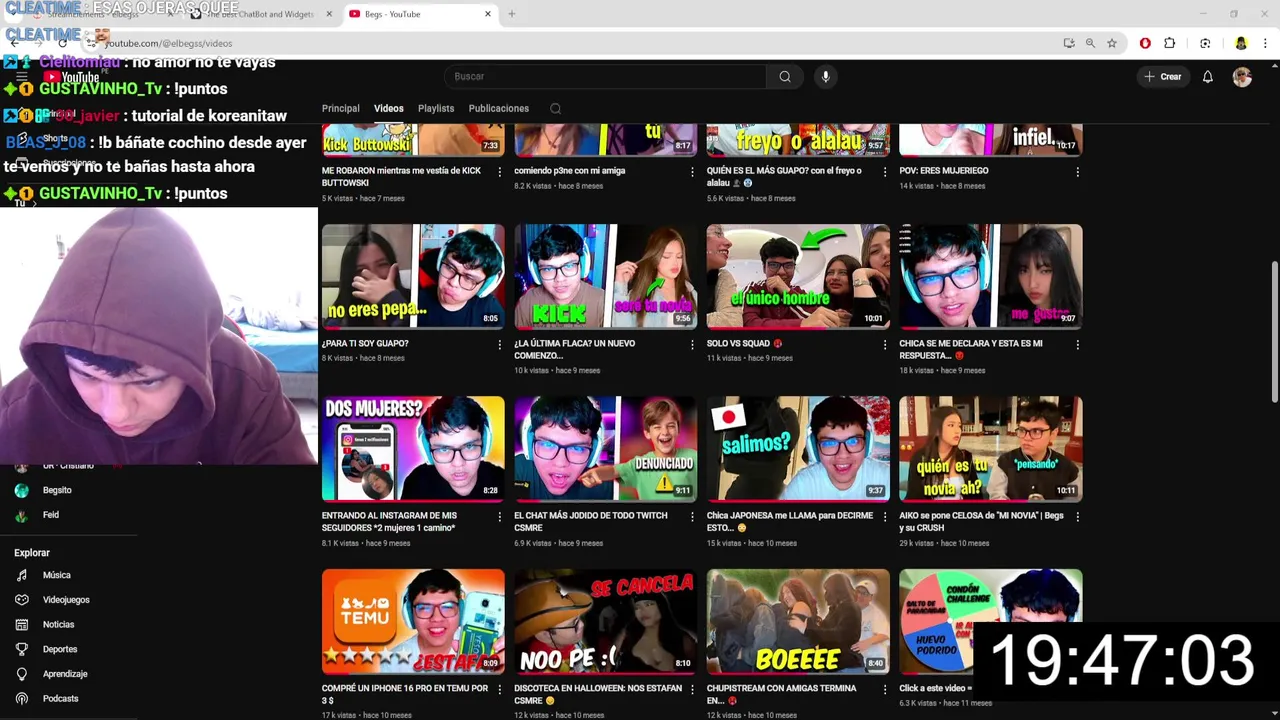Viewport: 1280px width, 720px height.
Task: Play the BOEEEE thumbnail video
Action: click(x=798, y=621)
